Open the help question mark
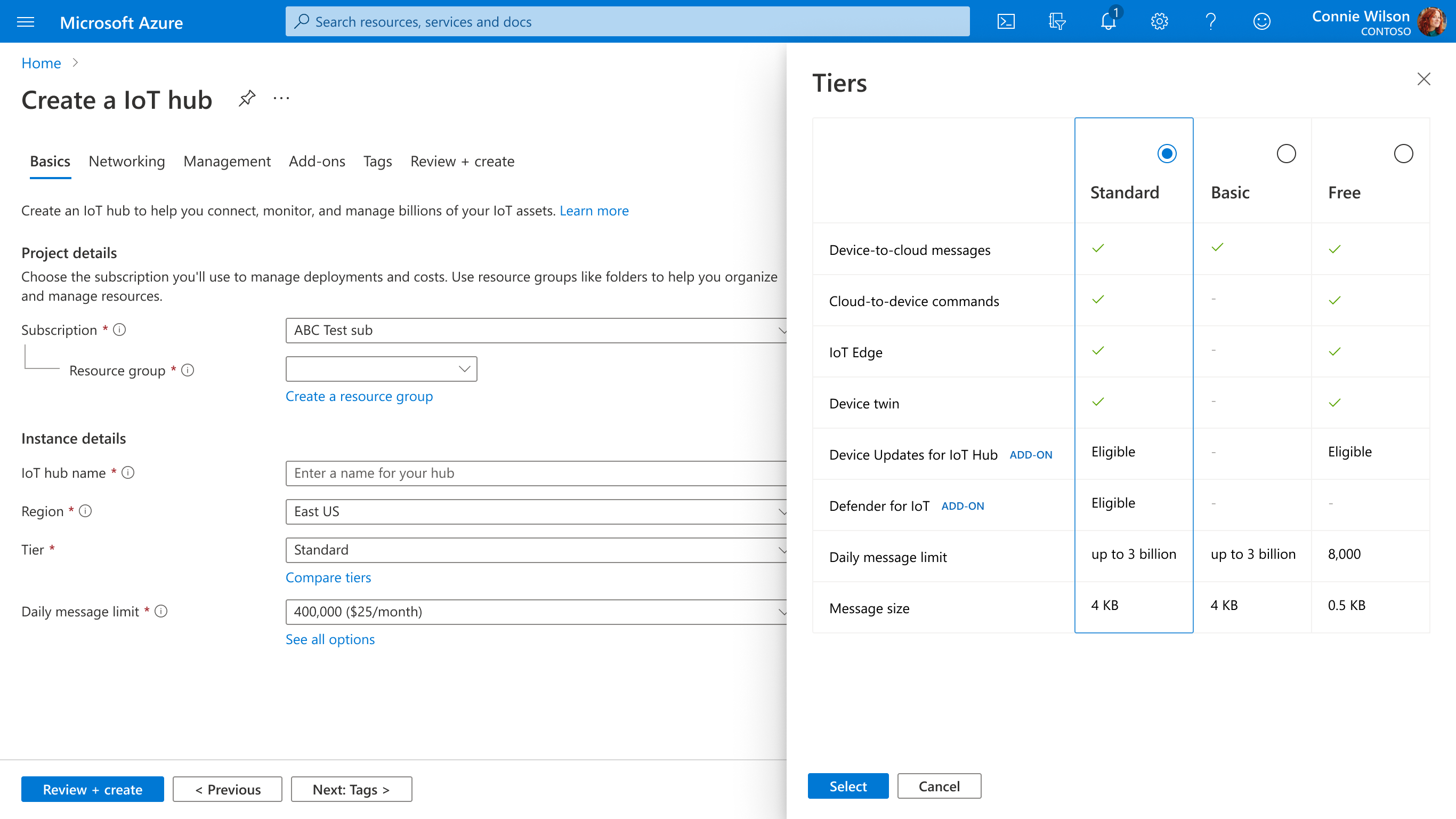Image resolution: width=1456 pixels, height=819 pixels. [1211, 22]
